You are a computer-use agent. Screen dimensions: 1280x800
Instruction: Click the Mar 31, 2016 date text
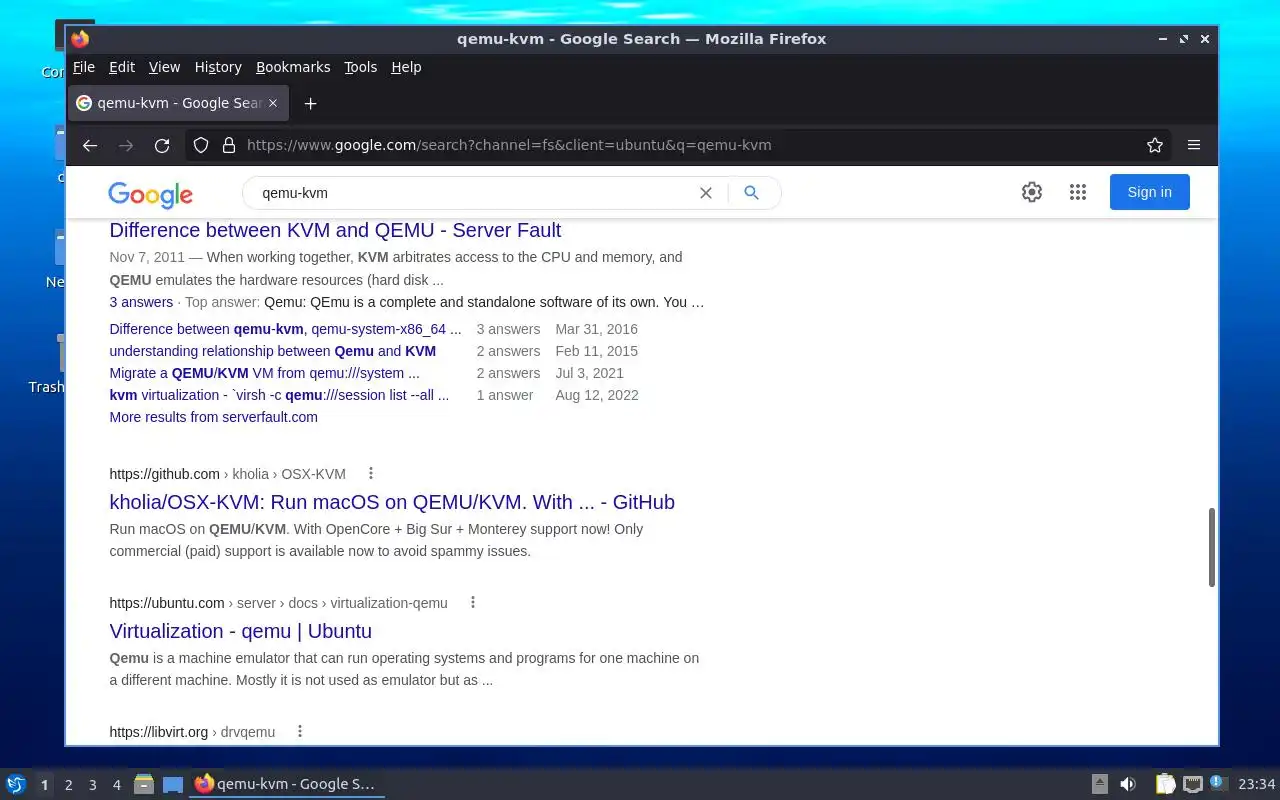(596, 329)
